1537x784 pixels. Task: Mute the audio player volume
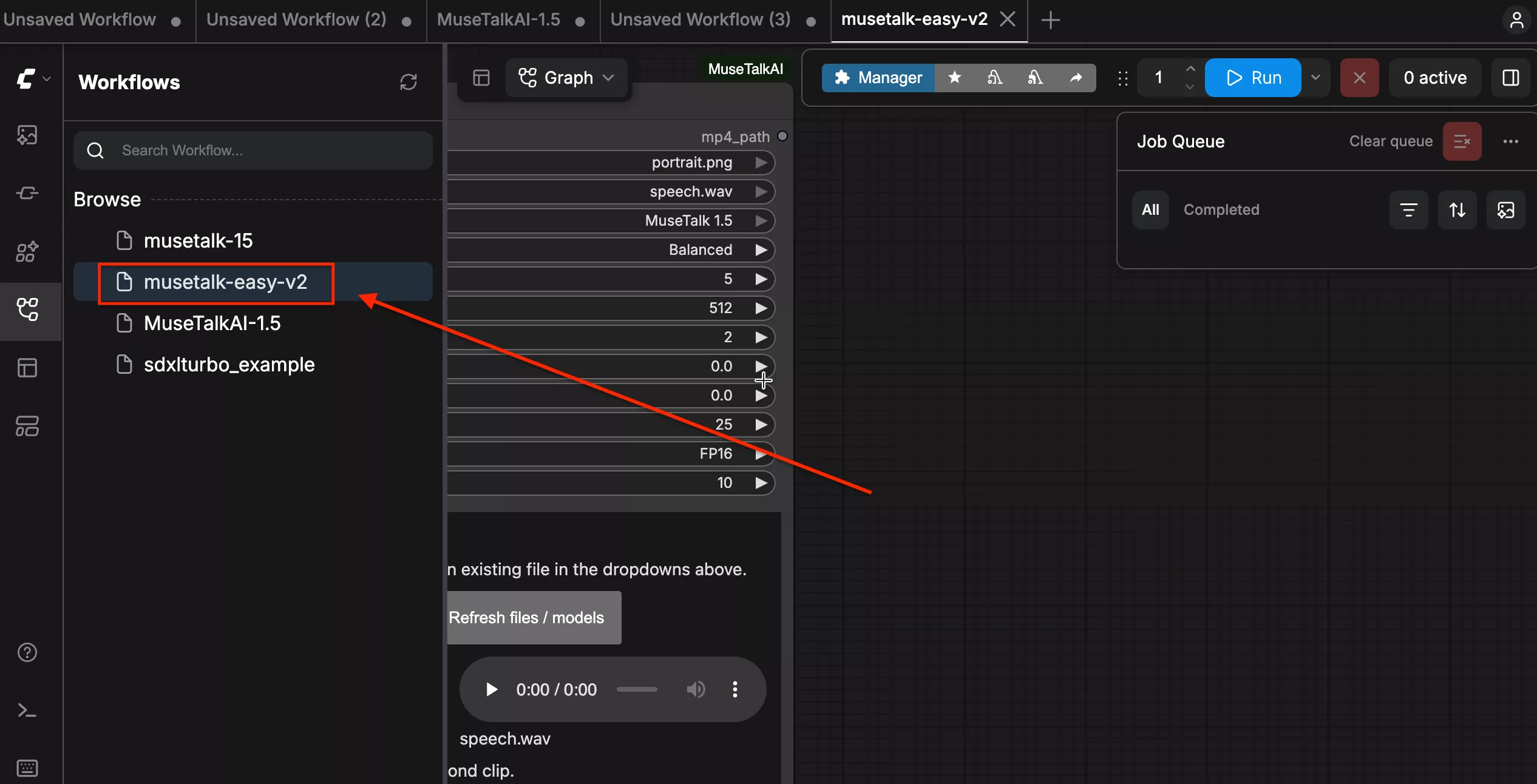pyautogui.click(x=696, y=689)
